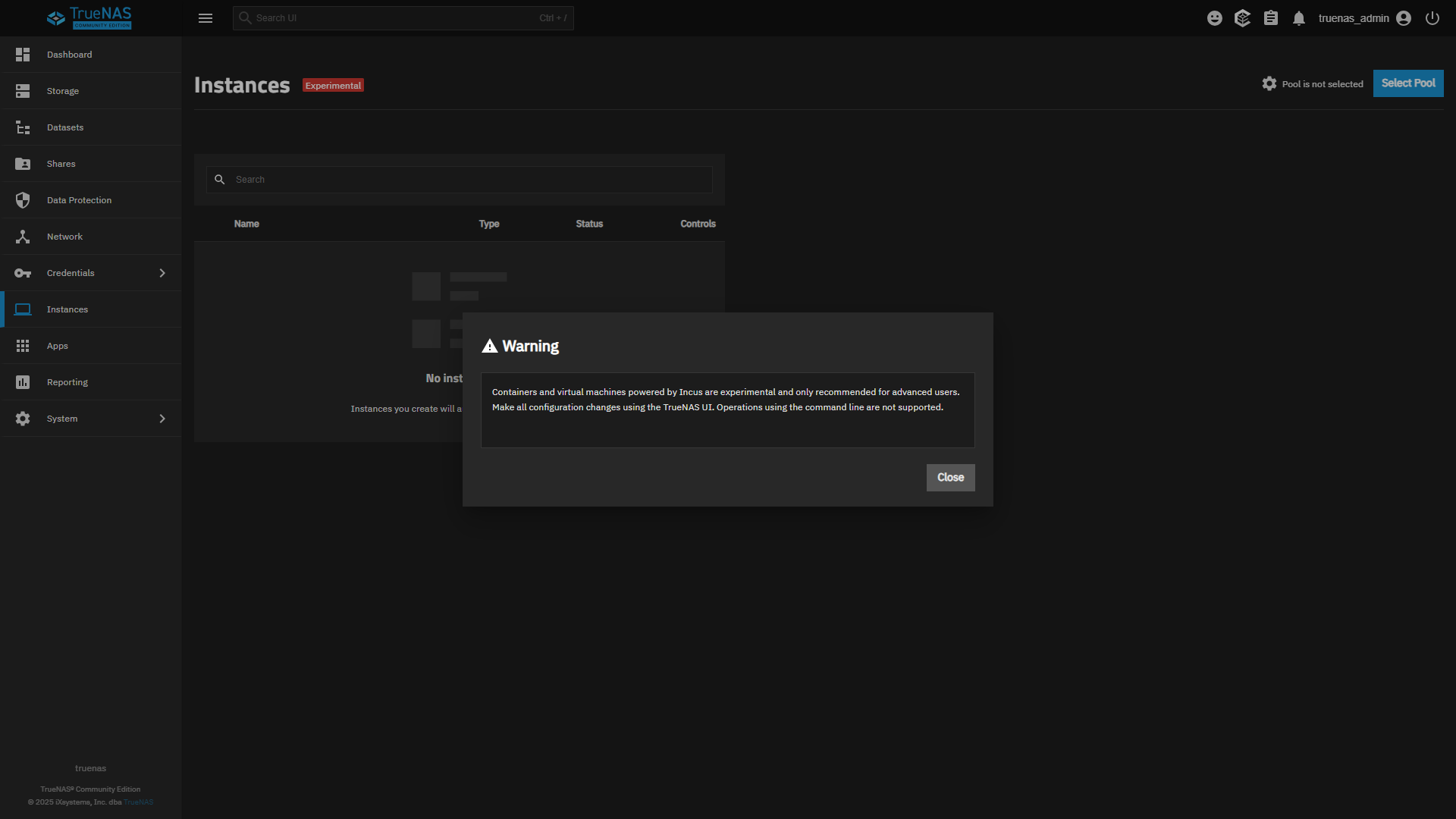
Task: Click the truenas_admin user account icon
Action: click(x=1404, y=18)
